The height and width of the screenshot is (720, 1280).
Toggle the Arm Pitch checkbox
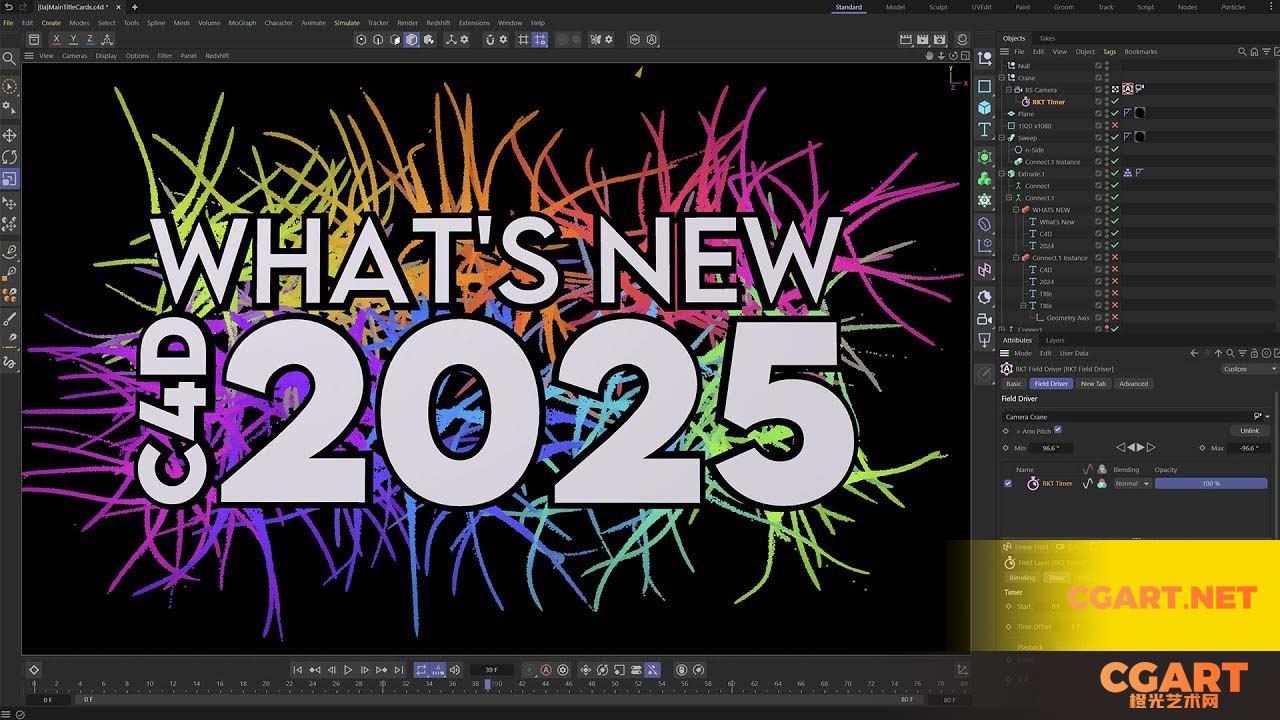[x=1057, y=430]
